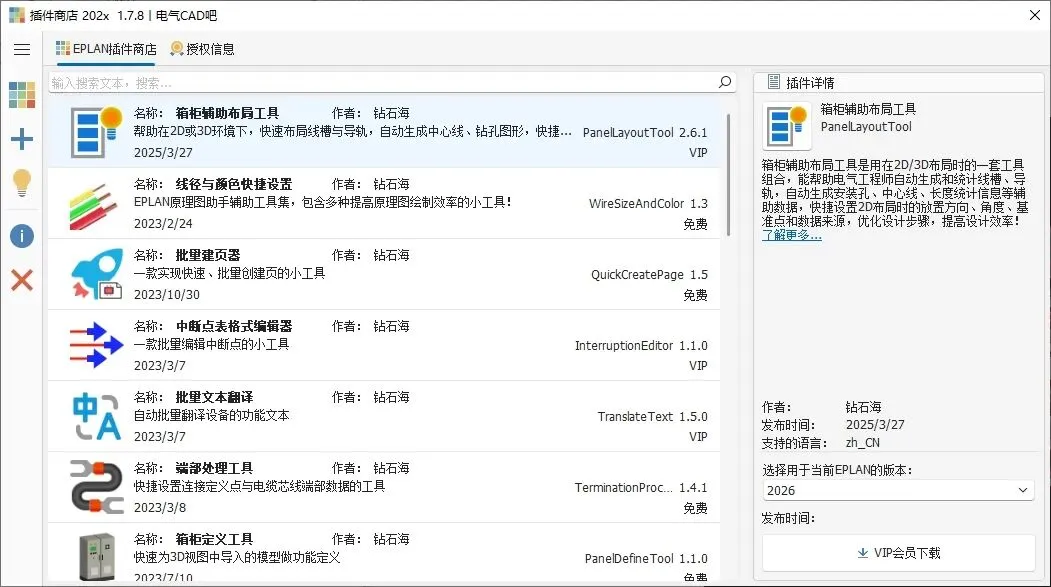Click the zh_CN supported language value
The height and width of the screenshot is (587, 1051).
863,443
